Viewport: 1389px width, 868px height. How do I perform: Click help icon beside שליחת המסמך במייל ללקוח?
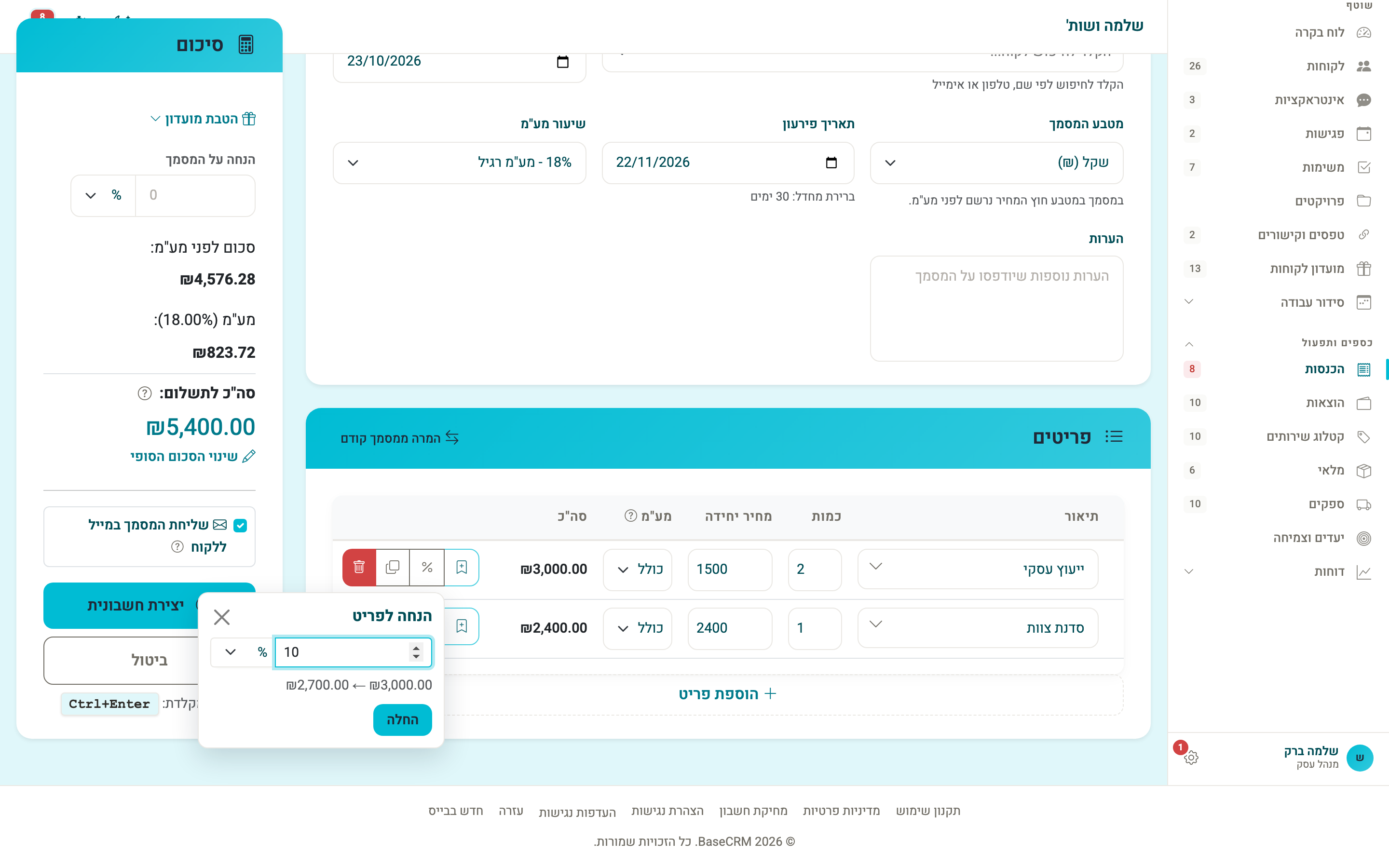(x=177, y=546)
